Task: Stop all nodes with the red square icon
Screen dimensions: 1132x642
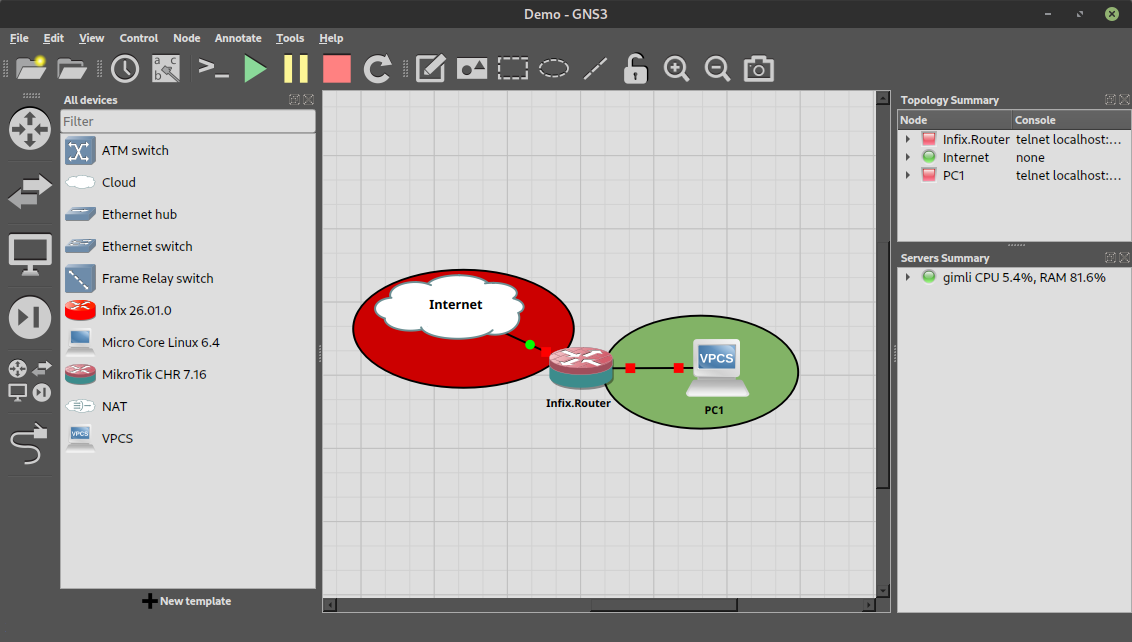Action: click(337, 69)
